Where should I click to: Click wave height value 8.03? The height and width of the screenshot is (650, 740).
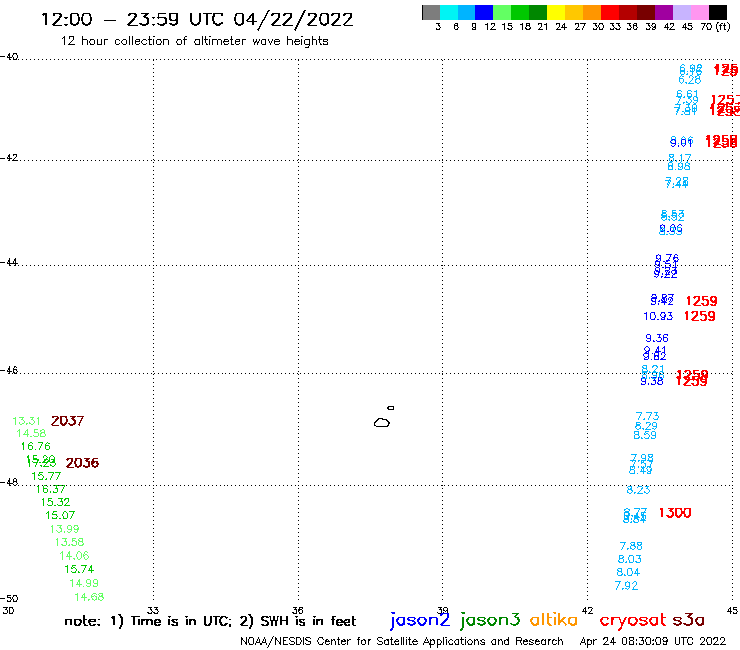coord(630,559)
